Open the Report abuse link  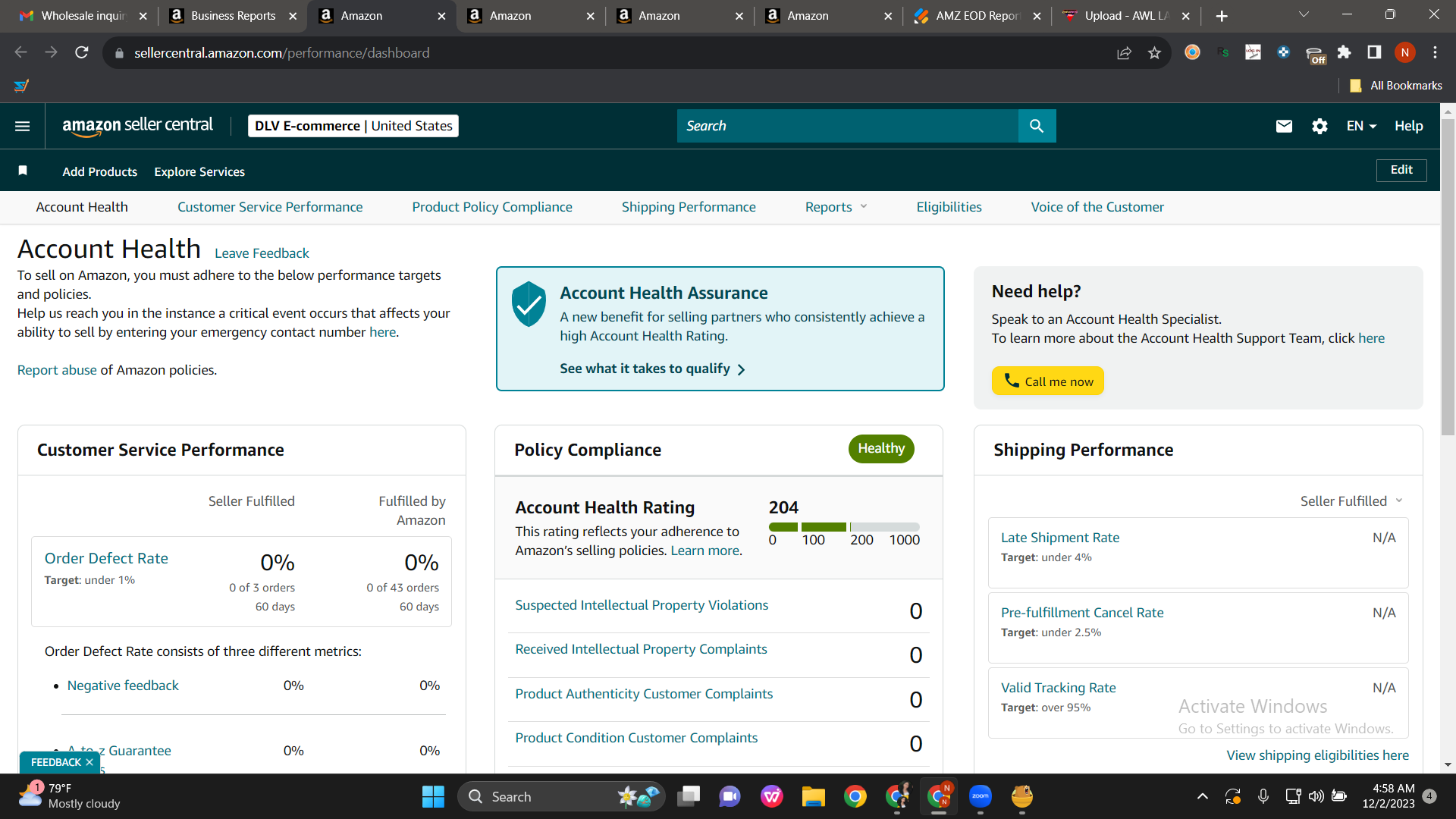coord(57,370)
